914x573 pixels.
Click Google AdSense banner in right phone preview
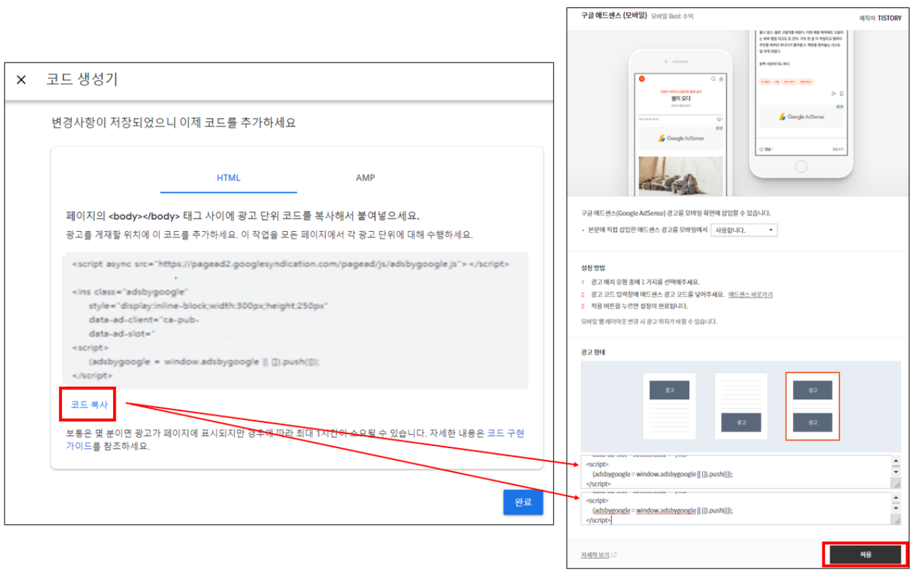click(801, 117)
